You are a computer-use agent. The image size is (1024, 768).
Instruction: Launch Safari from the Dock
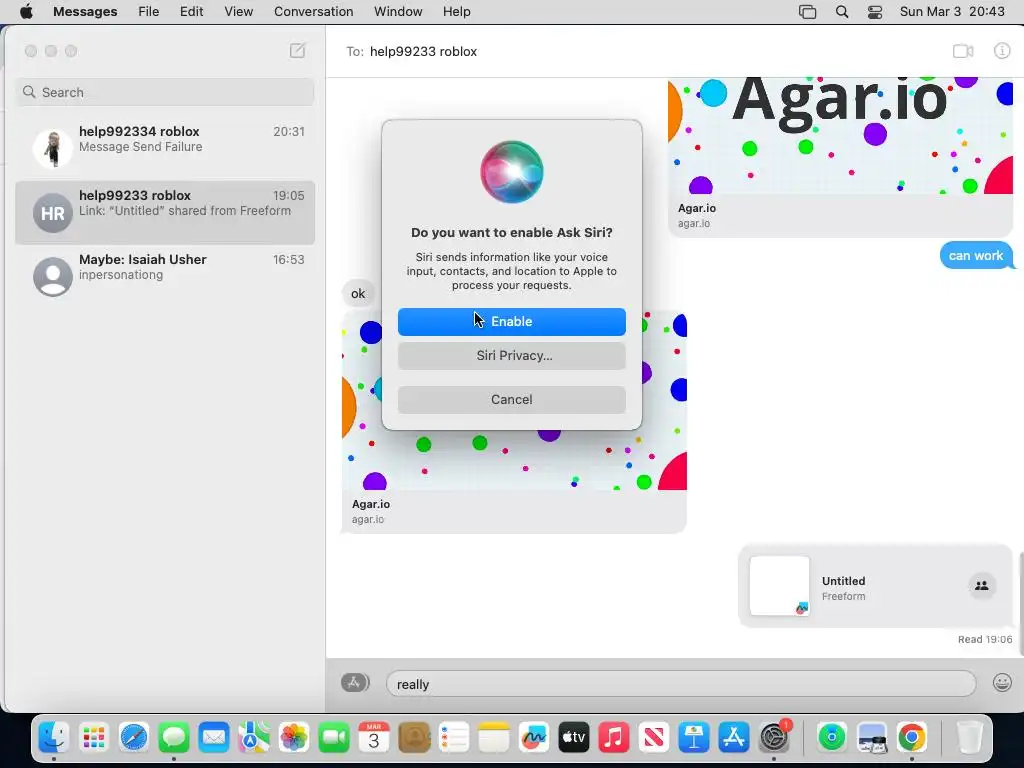point(134,738)
